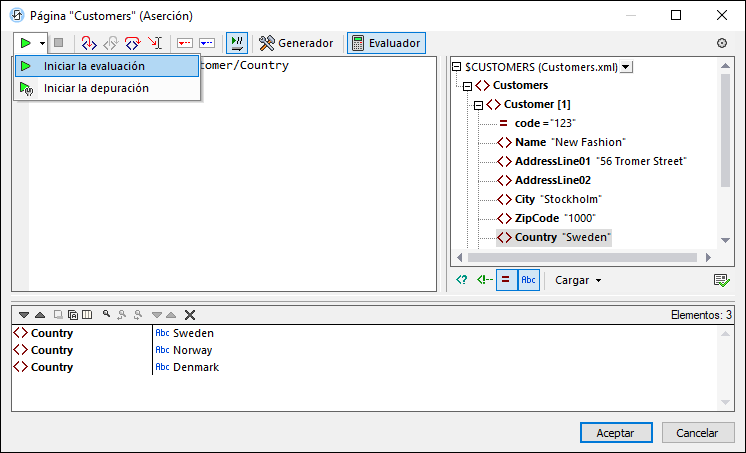Collapse the Customer [1] tree node
746x453 pixels.
click(x=478, y=105)
